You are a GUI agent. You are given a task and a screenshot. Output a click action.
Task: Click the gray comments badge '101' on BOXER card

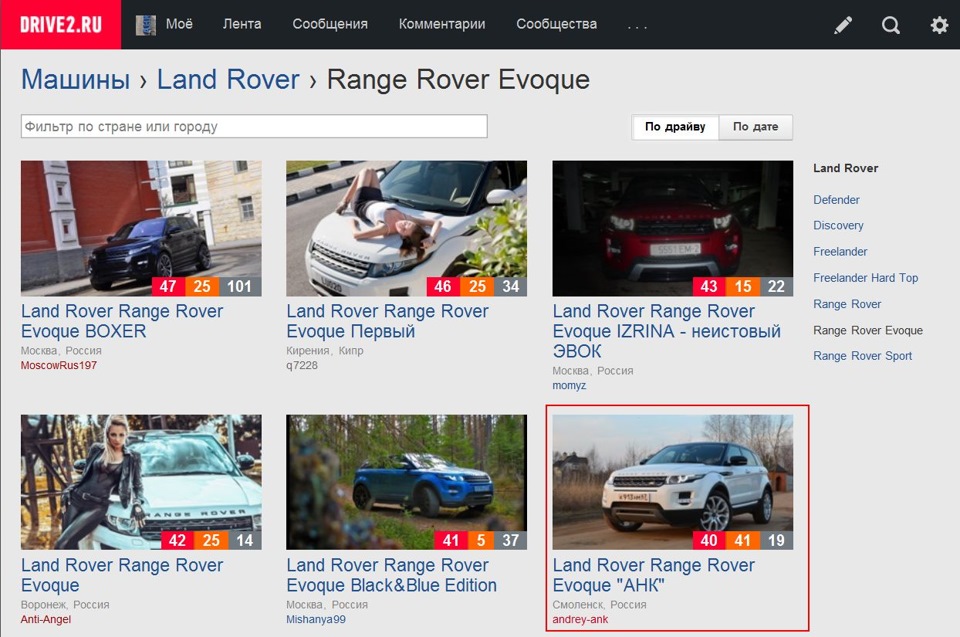tap(239, 286)
